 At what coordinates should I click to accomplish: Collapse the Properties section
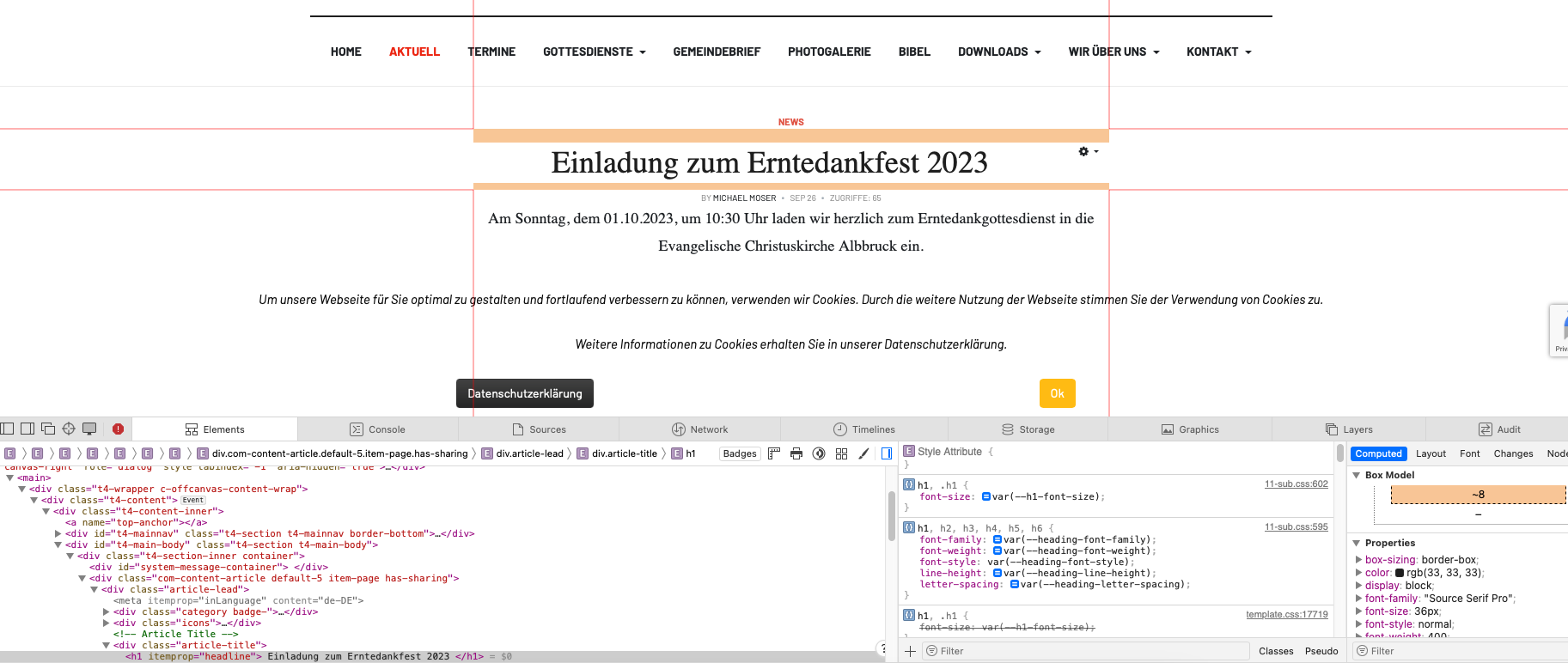(x=1357, y=543)
